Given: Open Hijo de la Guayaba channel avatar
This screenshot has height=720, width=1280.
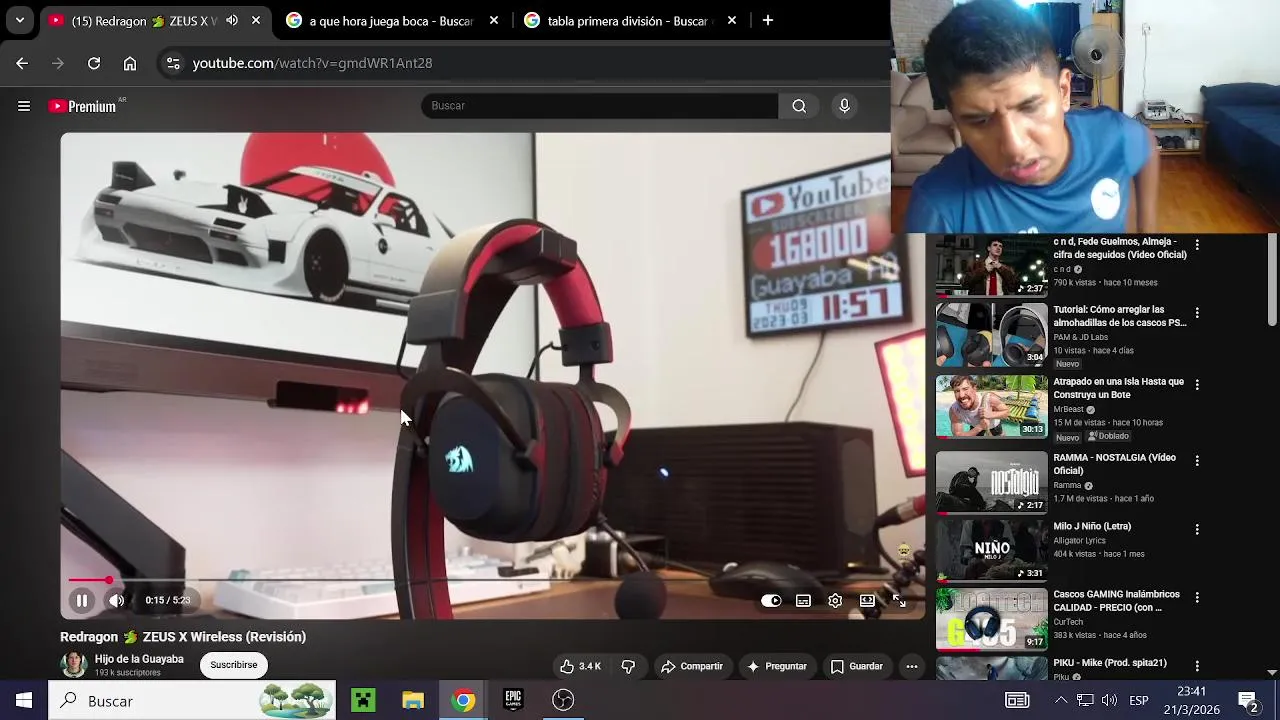Looking at the screenshot, I should pos(74,665).
